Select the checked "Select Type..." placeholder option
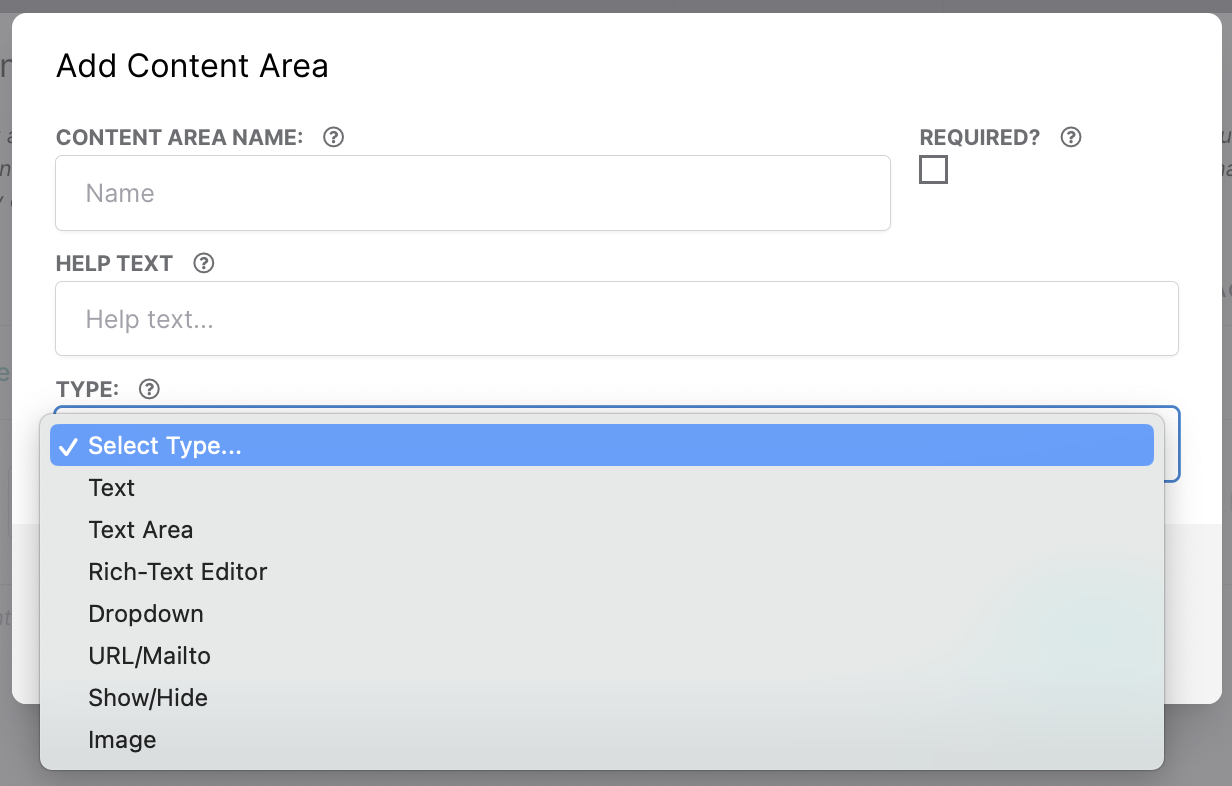 point(165,446)
